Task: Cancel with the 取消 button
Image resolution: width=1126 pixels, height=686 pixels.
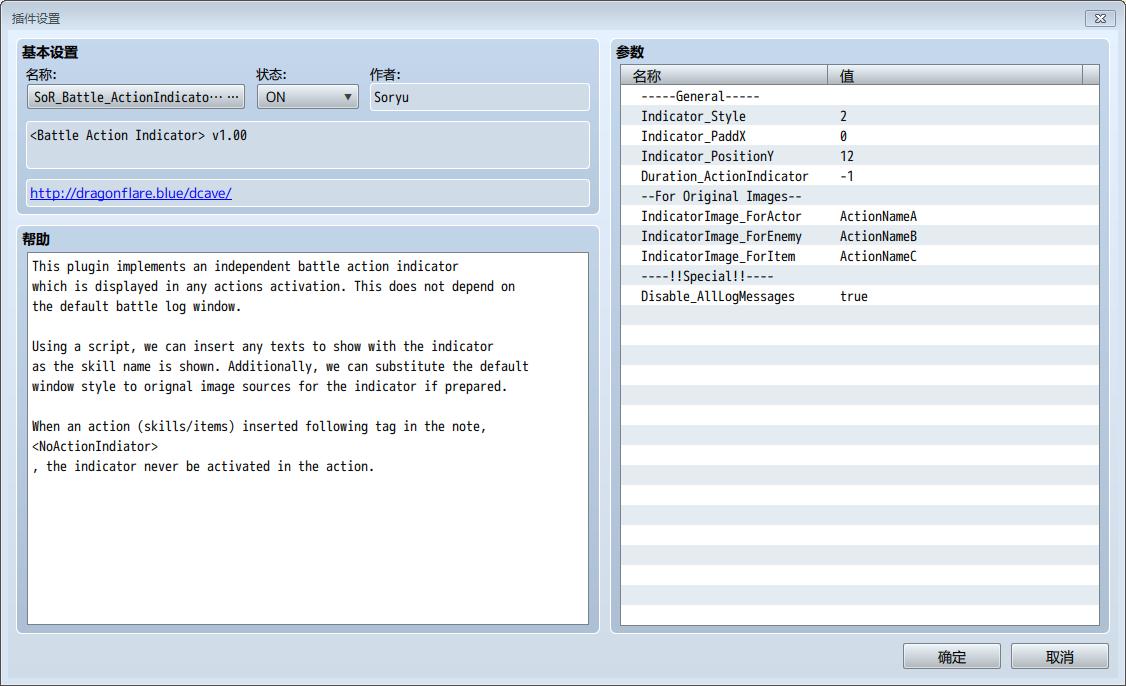Action: click(x=1059, y=657)
